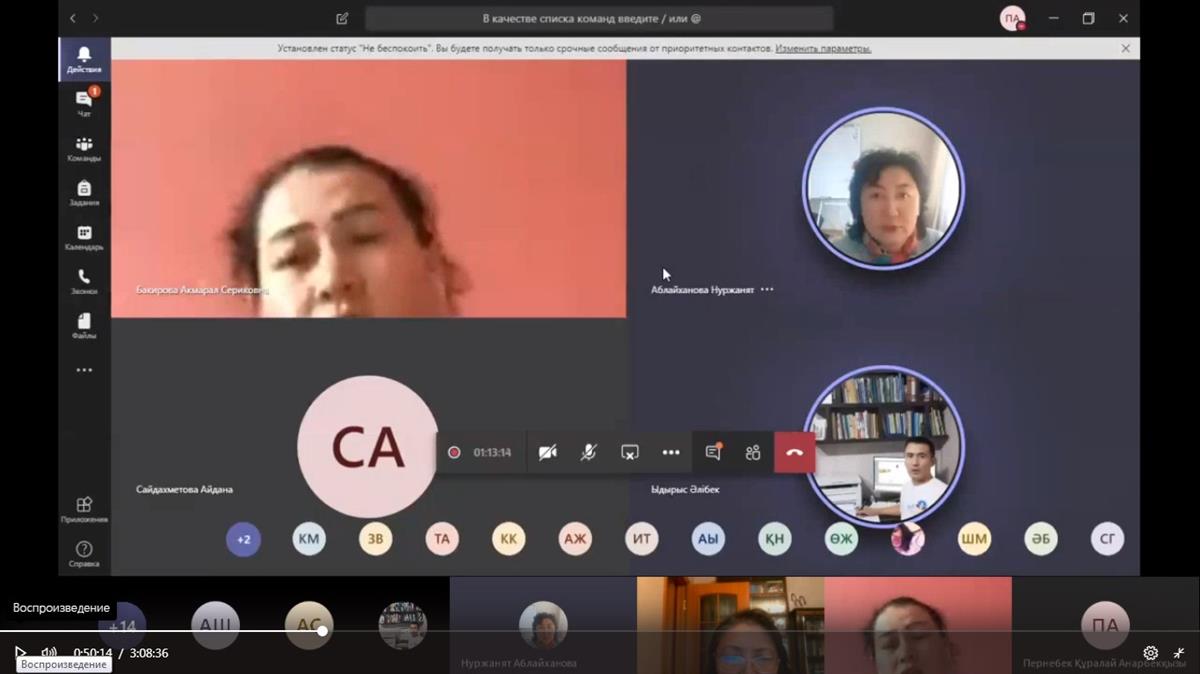Toggle the camera on or off
The image size is (1200, 674).
click(547, 453)
